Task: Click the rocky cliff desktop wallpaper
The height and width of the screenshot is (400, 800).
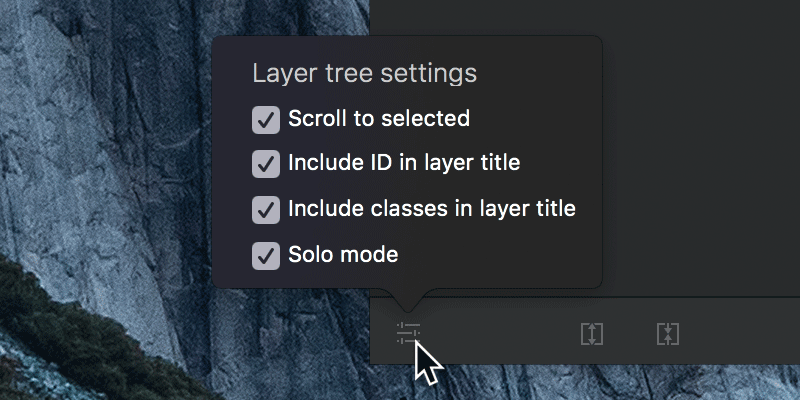Action: (x=102, y=128)
